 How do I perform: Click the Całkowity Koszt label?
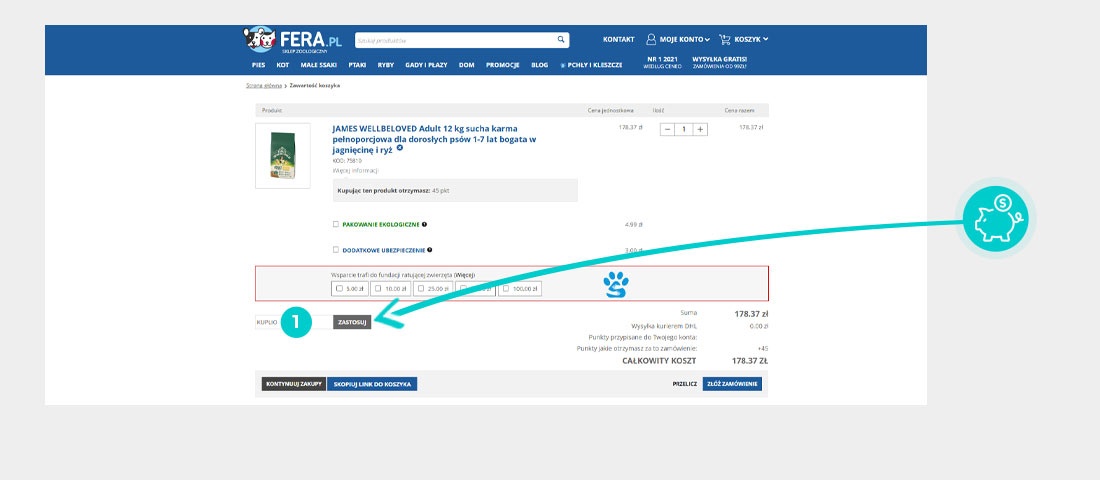pos(659,361)
